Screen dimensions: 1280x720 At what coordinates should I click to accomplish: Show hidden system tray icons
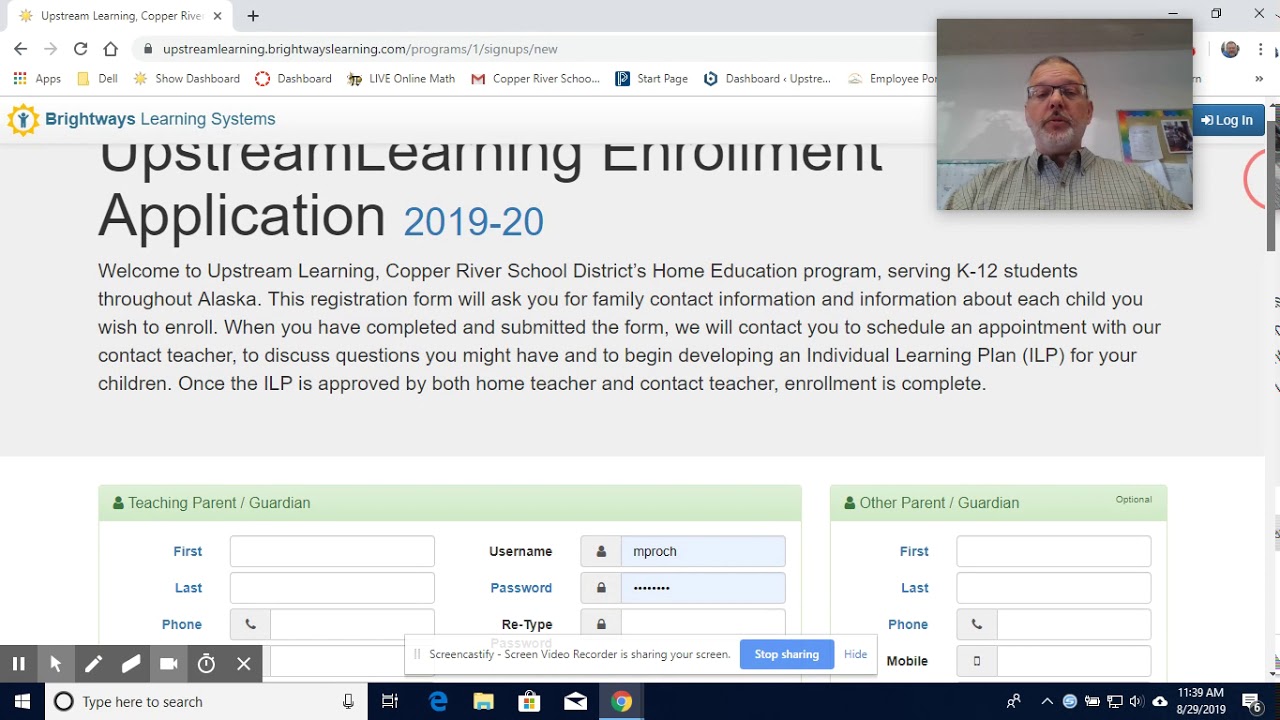coord(1047,702)
